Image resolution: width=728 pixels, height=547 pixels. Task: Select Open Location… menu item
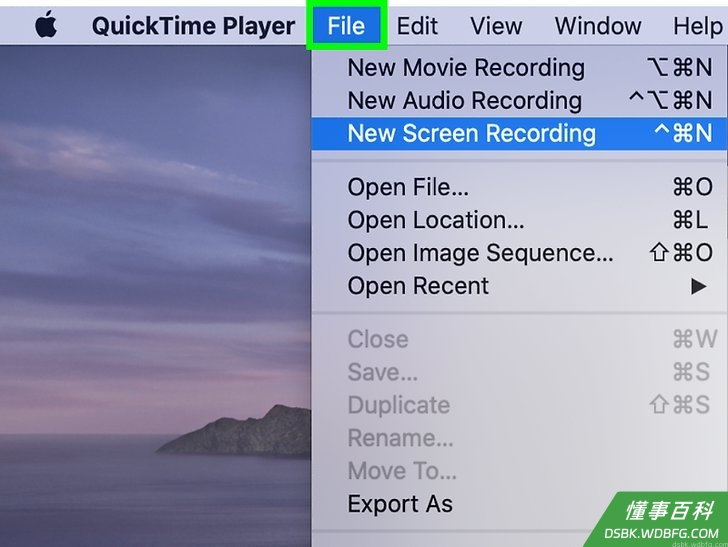pos(519,220)
